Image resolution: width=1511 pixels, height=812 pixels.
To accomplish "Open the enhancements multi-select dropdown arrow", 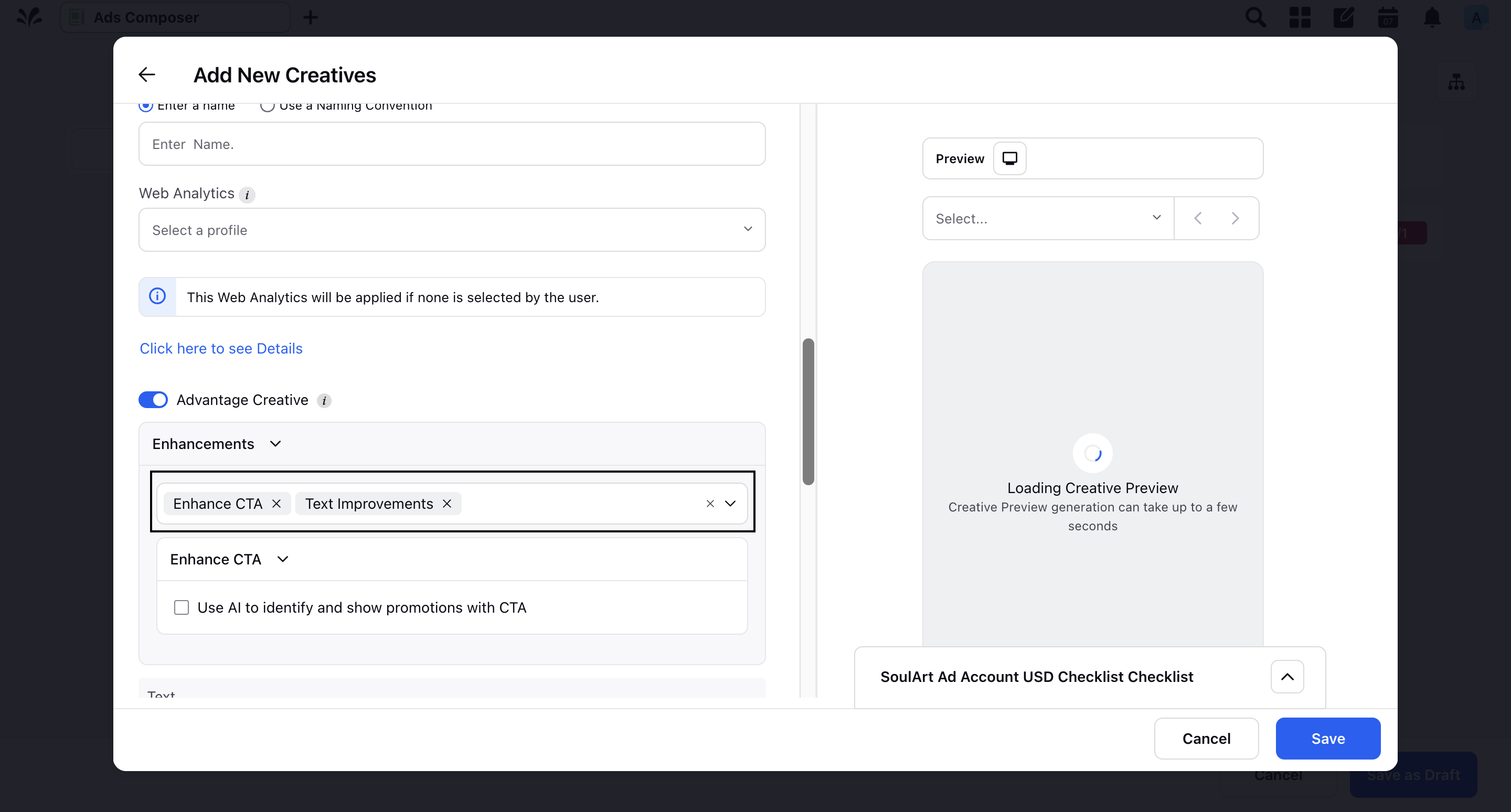I will [x=730, y=504].
